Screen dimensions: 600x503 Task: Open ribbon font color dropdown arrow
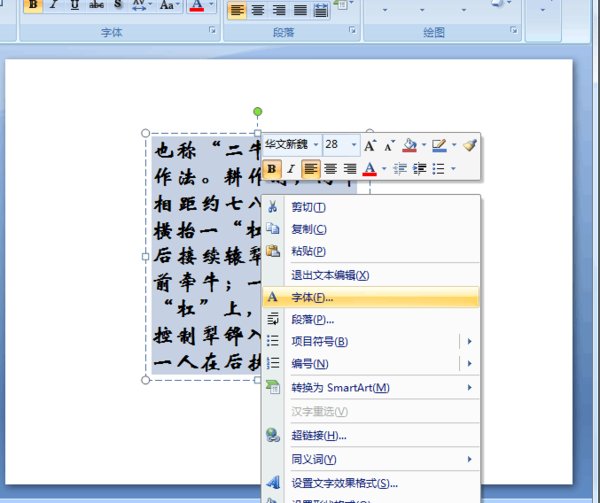[x=211, y=5]
